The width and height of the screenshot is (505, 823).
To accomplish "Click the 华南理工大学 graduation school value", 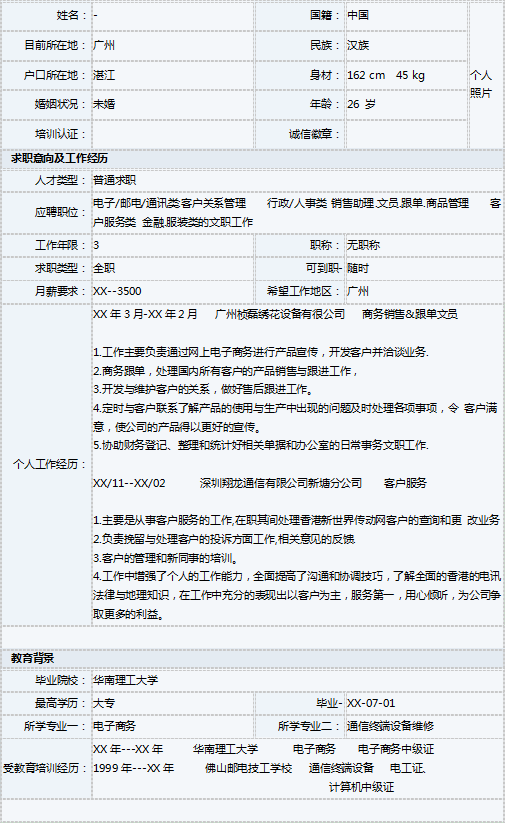I will coord(125,680).
